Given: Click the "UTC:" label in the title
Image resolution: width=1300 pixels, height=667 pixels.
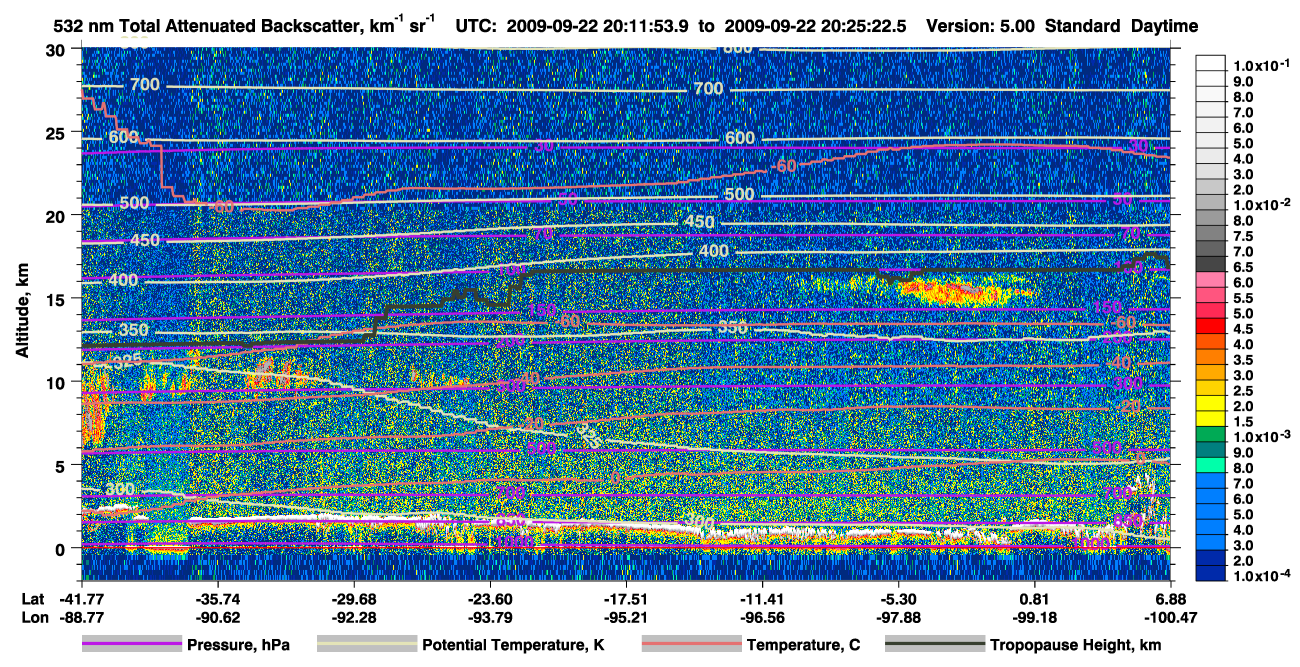Looking at the screenshot, I should pos(477,27).
